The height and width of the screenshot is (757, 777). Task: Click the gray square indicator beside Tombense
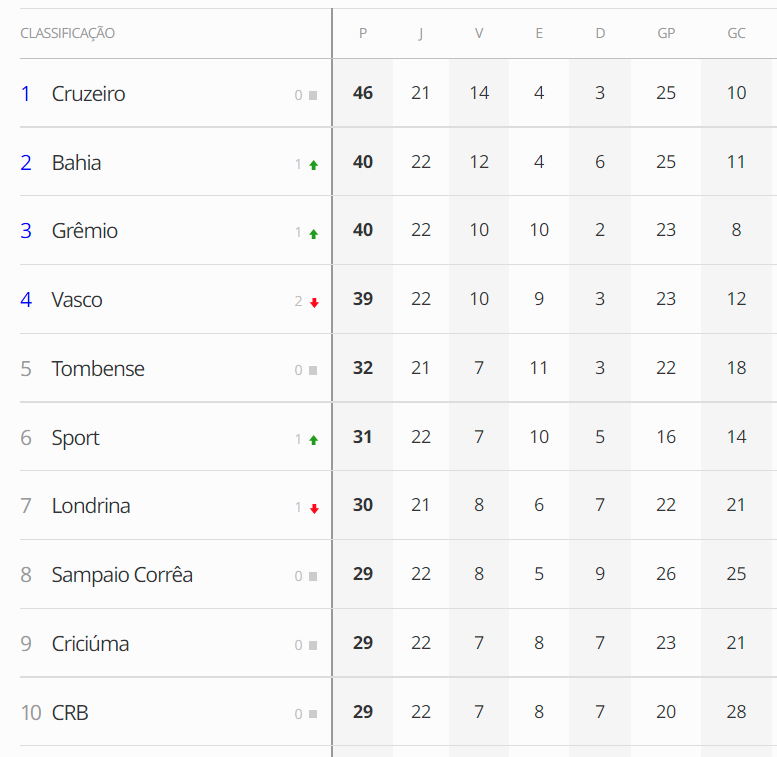313,371
